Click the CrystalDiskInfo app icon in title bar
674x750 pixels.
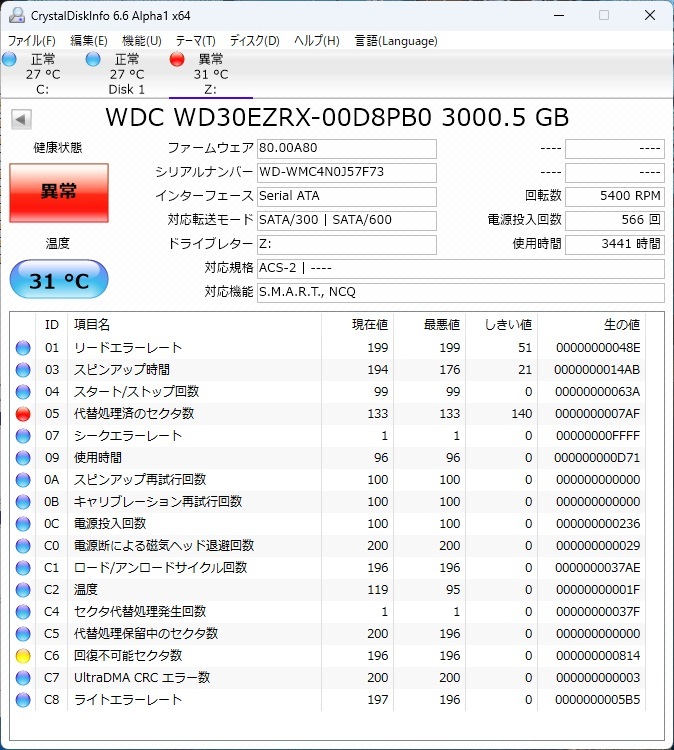pos(17,15)
